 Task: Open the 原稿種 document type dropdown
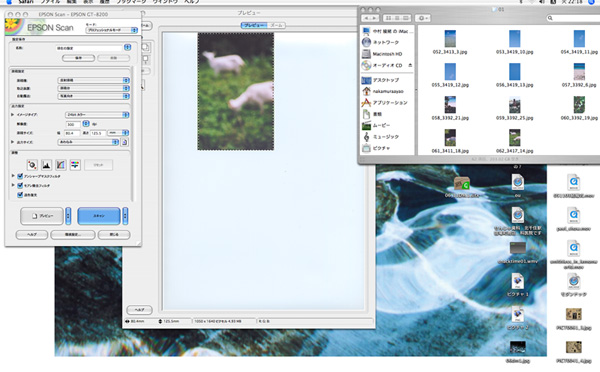pyautogui.click(x=93, y=80)
